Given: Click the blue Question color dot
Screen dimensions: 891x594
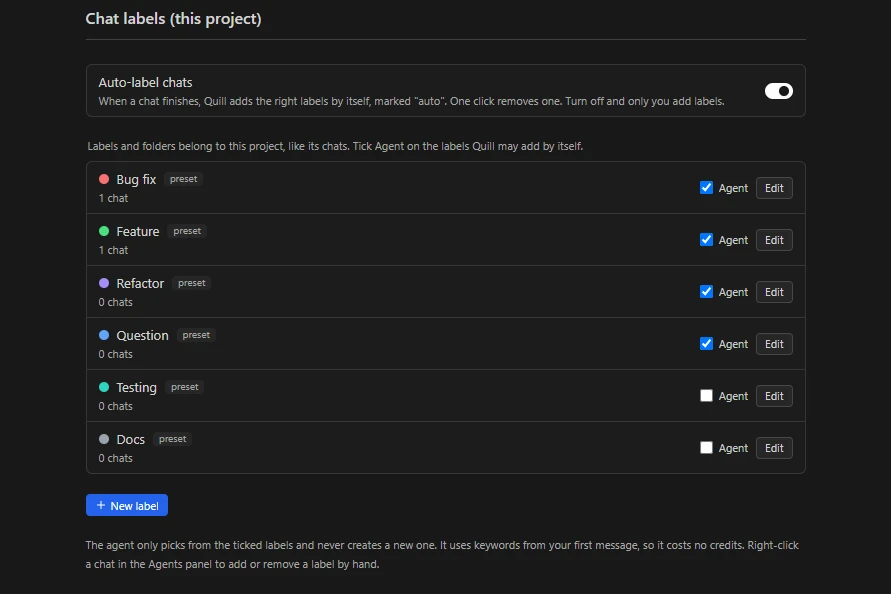Looking at the screenshot, I should (104, 335).
